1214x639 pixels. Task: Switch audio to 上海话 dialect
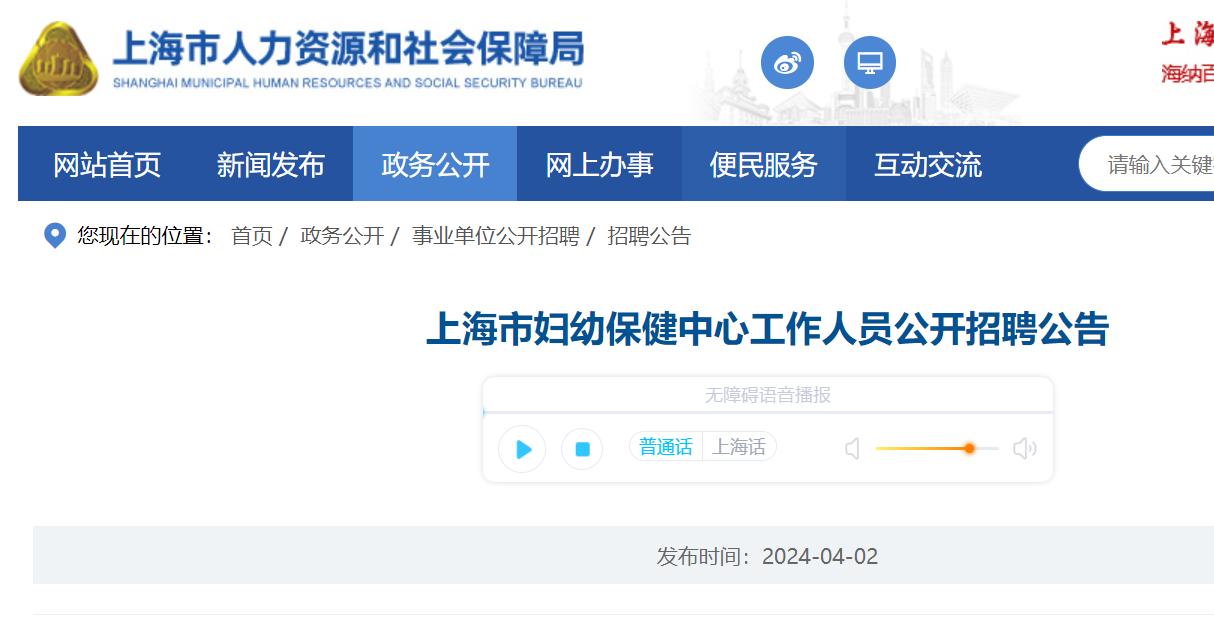click(x=739, y=447)
